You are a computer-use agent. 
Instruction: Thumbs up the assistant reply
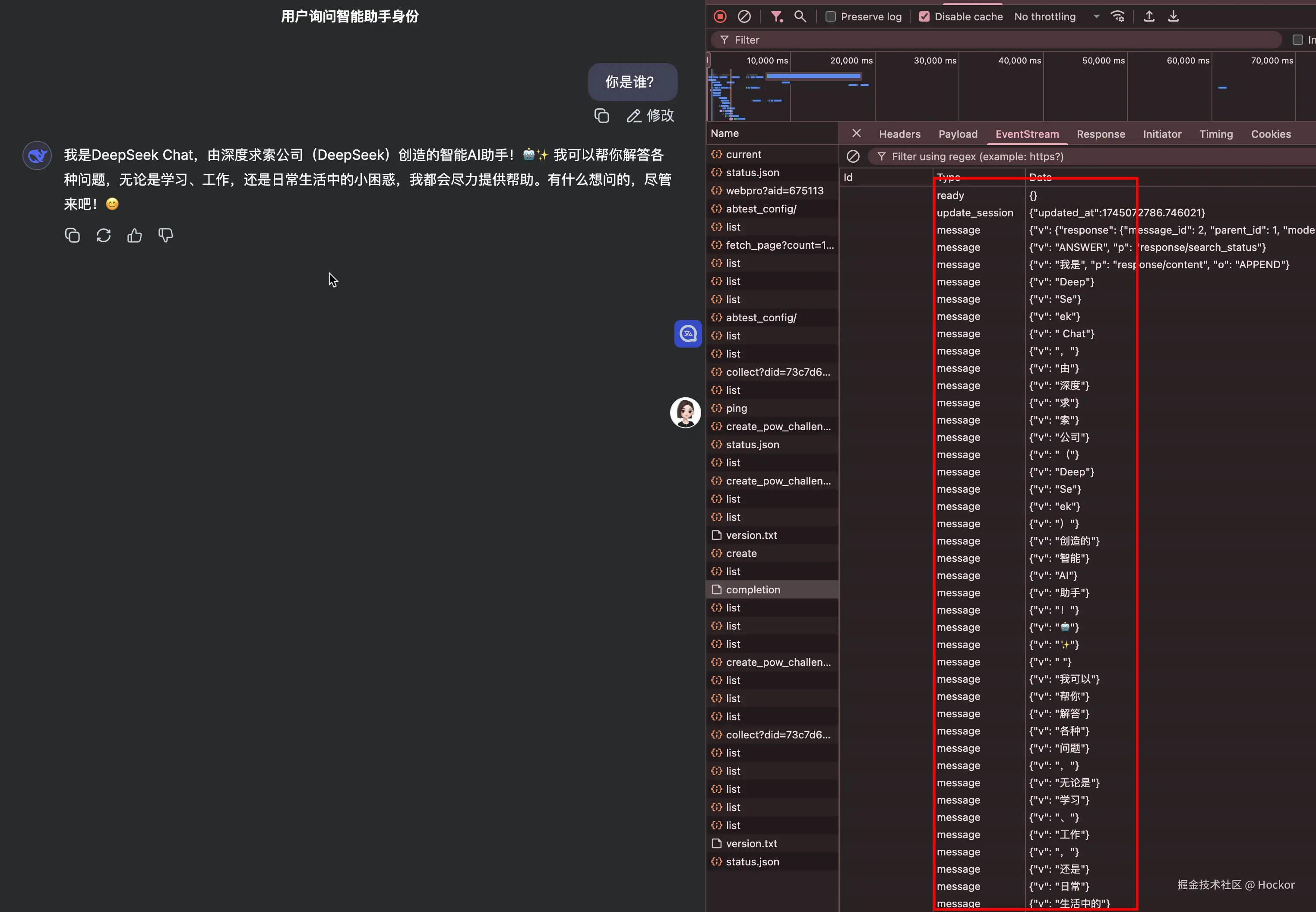coord(134,235)
